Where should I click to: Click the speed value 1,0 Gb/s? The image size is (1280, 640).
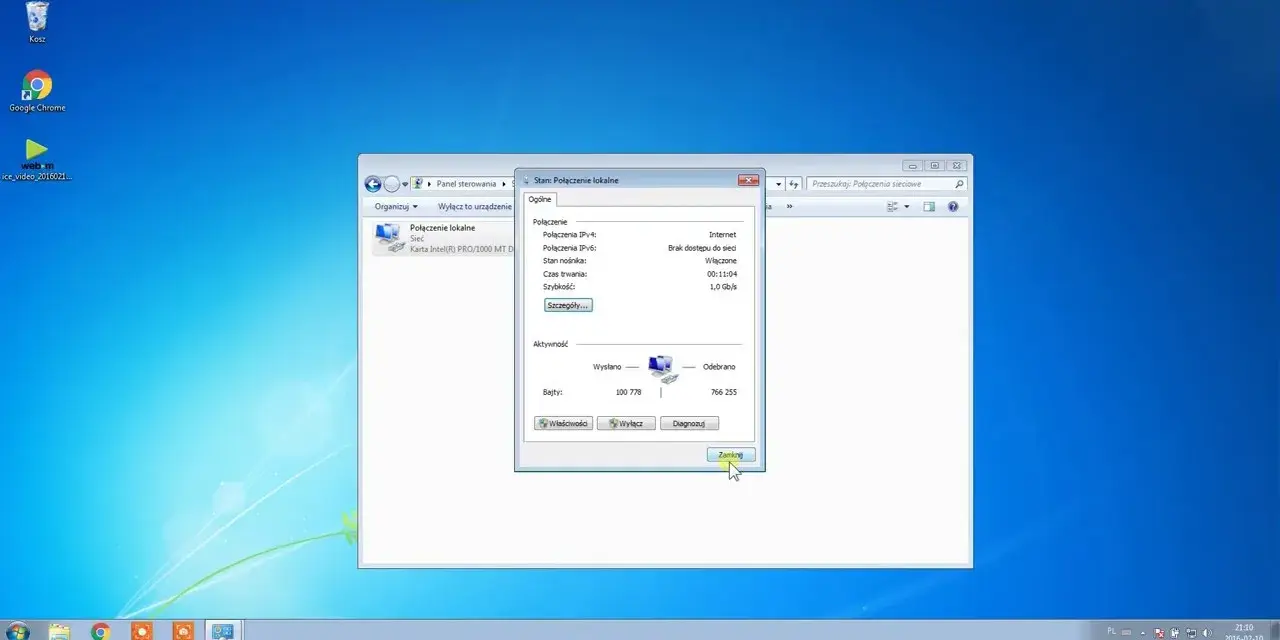(x=723, y=287)
